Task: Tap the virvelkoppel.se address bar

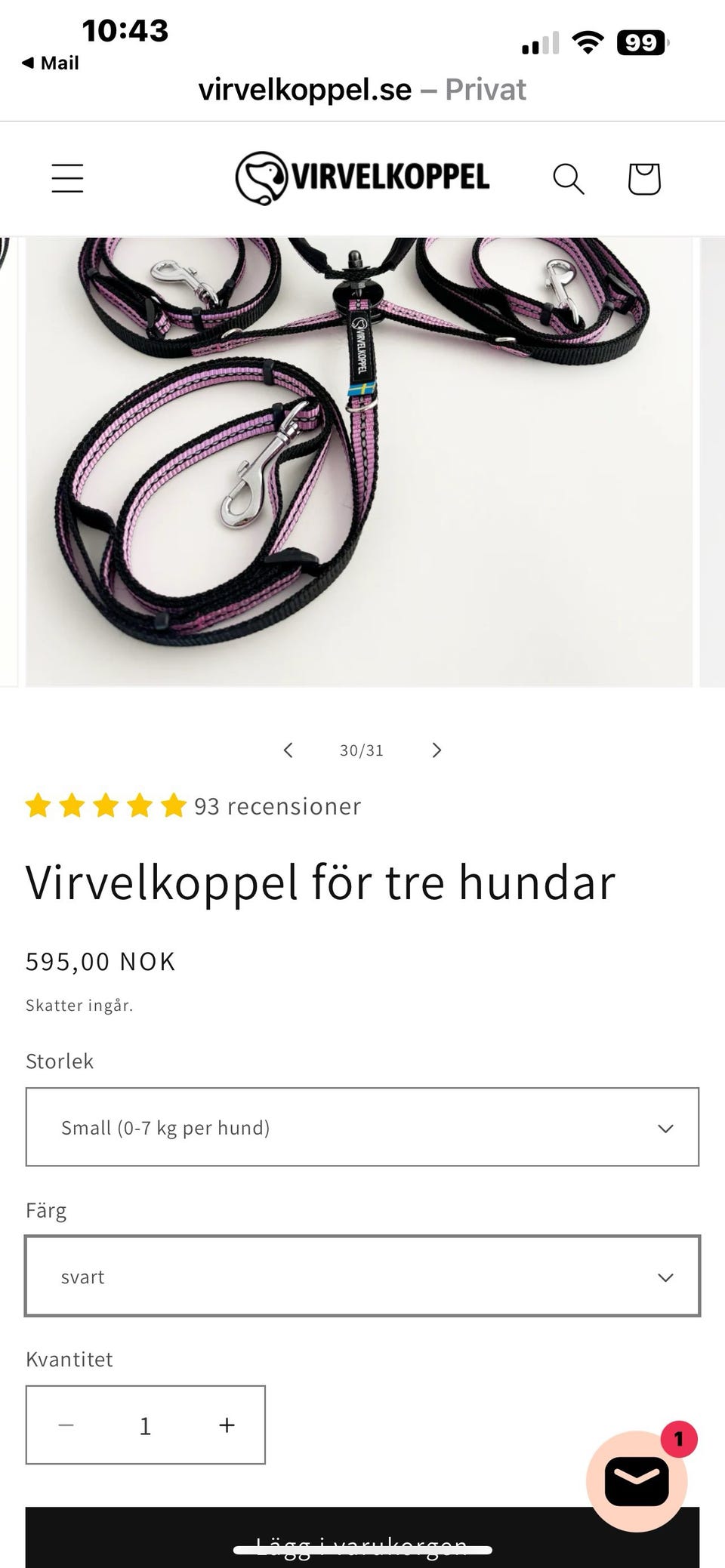Action: 362,90
